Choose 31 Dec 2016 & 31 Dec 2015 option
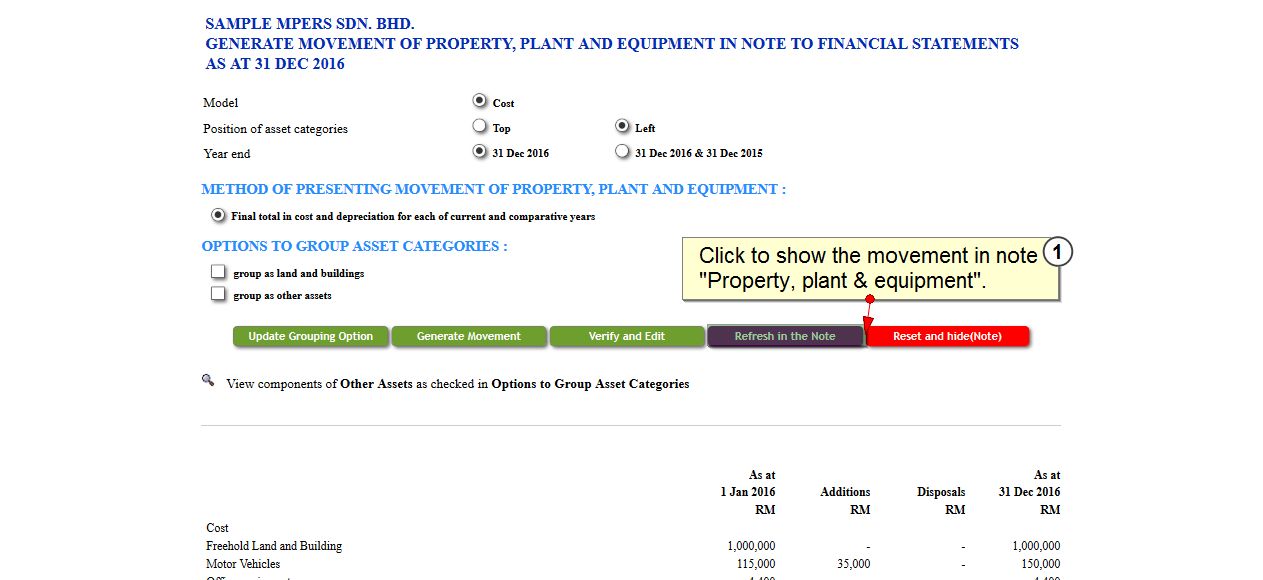The width and height of the screenshot is (1263, 580). tap(622, 152)
